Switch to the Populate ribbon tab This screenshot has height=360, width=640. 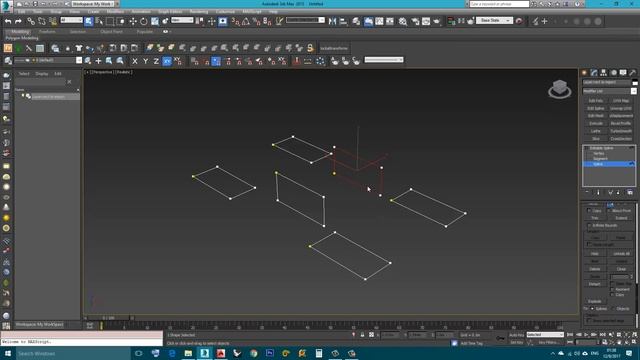pyautogui.click(x=145, y=31)
